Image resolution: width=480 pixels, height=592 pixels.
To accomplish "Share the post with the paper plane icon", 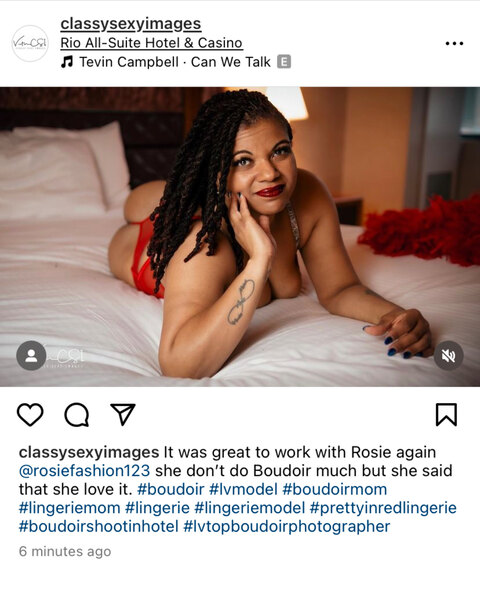I will (x=123, y=414).
